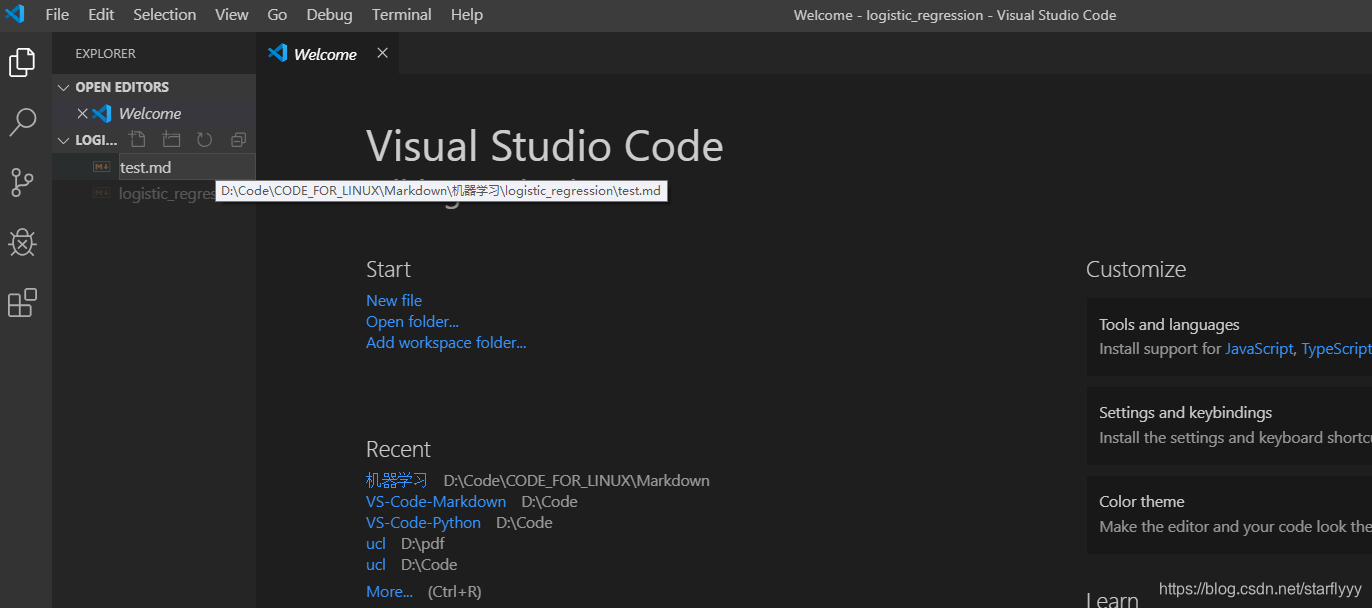This screenshot has width=1372, height=608.
Task: Open recent ucl folder in D:\Code
Action: tap(375, 564)
